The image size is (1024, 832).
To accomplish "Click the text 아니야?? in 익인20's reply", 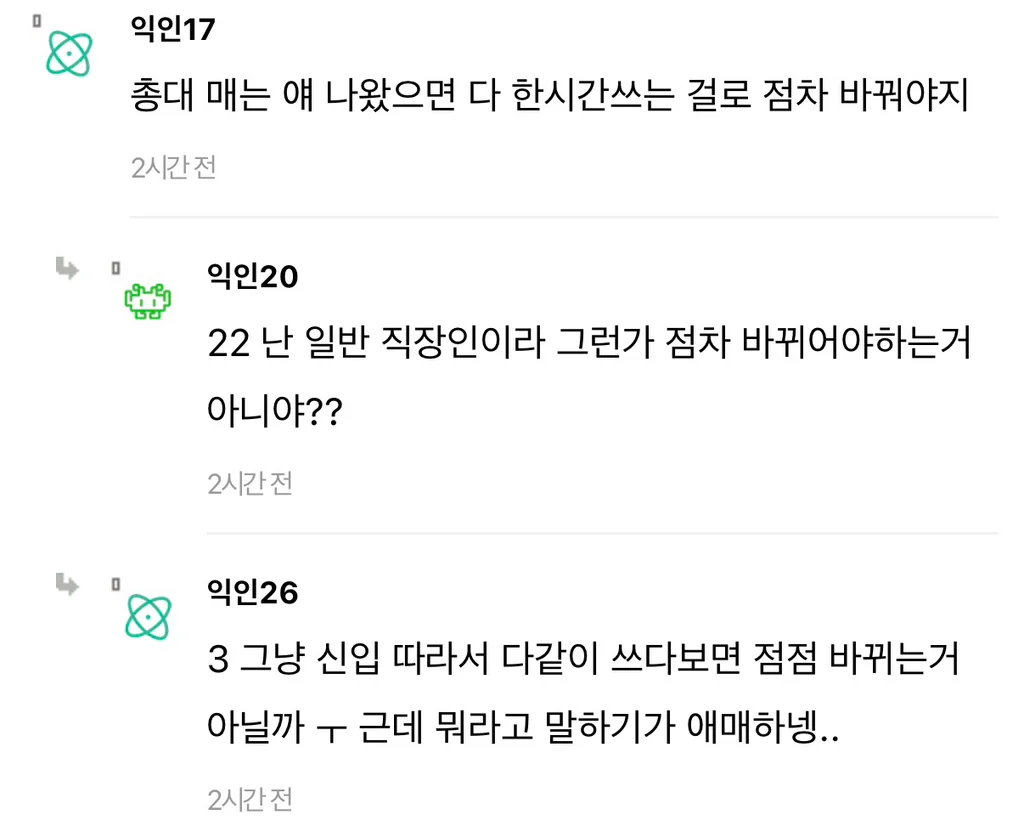I will (x=275, y=411).
